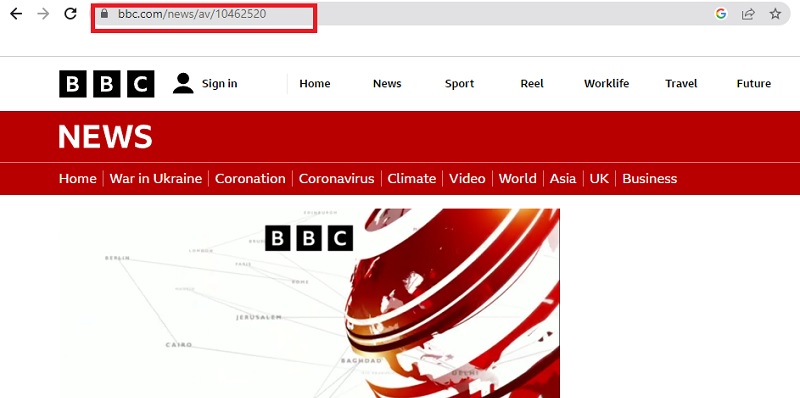Open the Video news tab
Image resolution: width=800 pixels, height=398 pixels.
click(467, 179)
